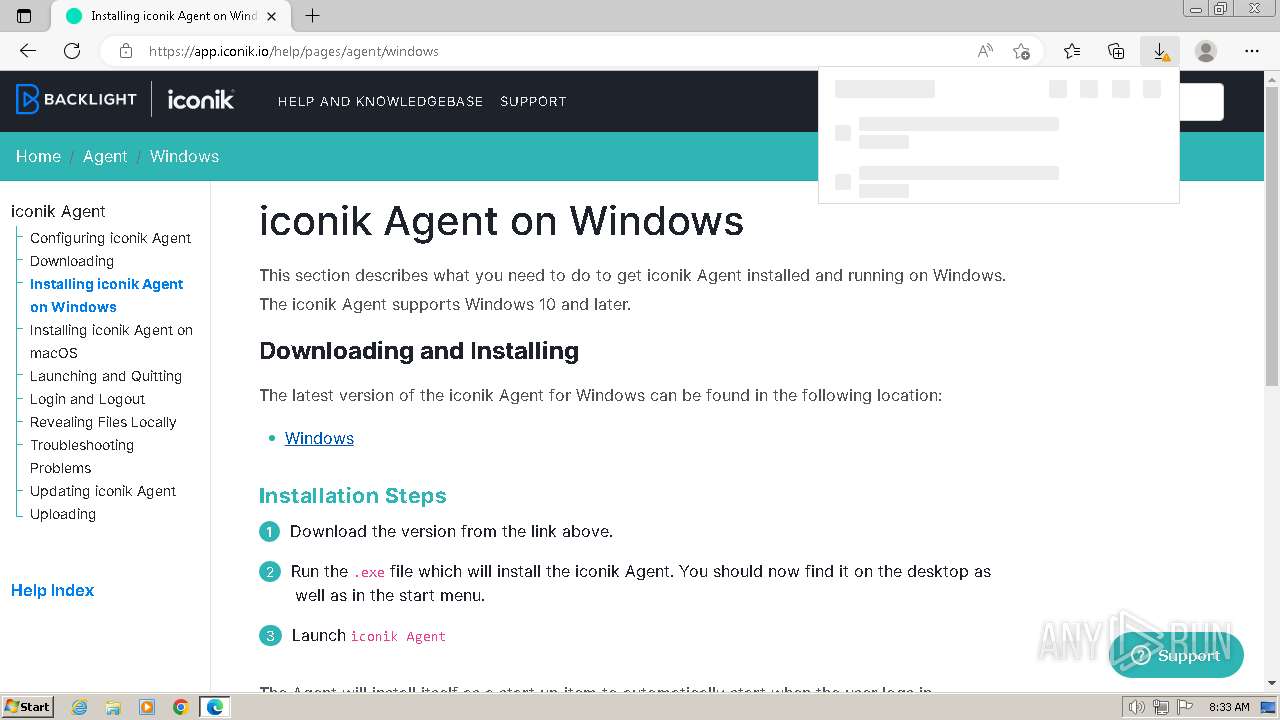The image size is (1280, 720).
Task: Open Updating iconik Agent sidebar link
Action: click(103, 491)
